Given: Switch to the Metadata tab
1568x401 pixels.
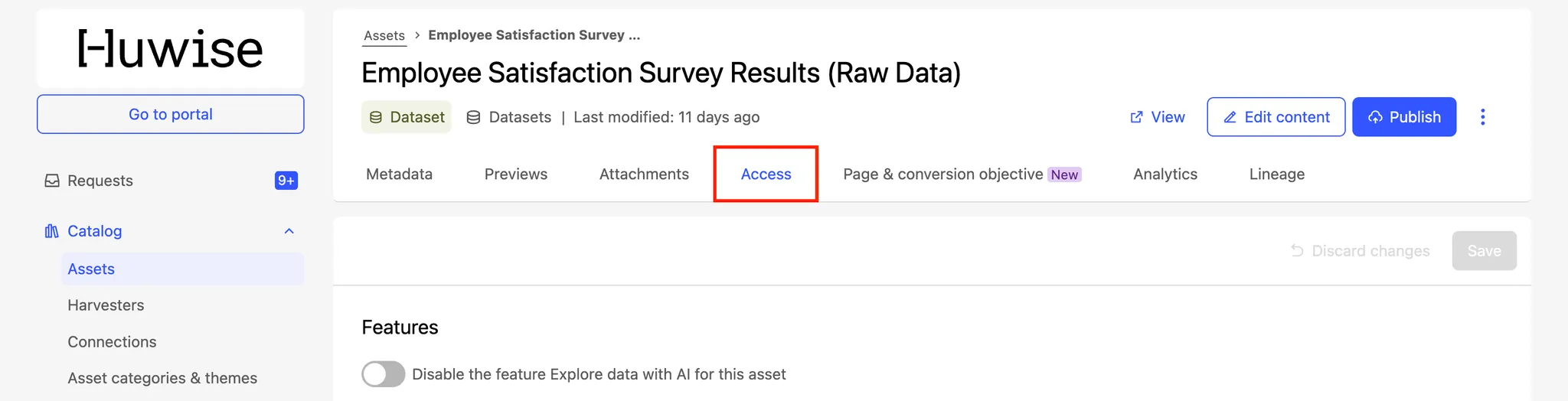Looking at the screenshot, I should pyautogui.click(x=399, y=174).
